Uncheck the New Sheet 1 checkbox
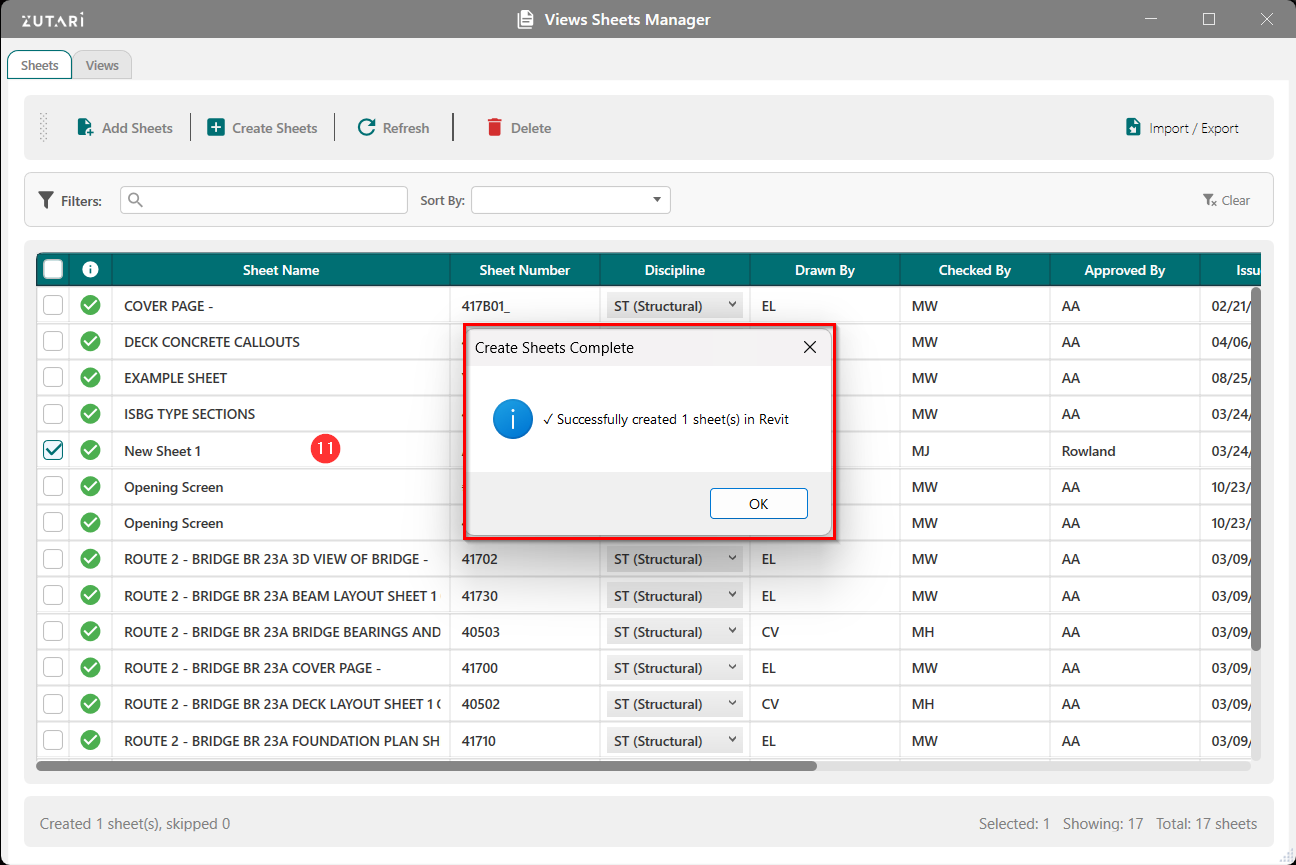The height and width of the screenshot is (865, 1296). coord(53,451)
